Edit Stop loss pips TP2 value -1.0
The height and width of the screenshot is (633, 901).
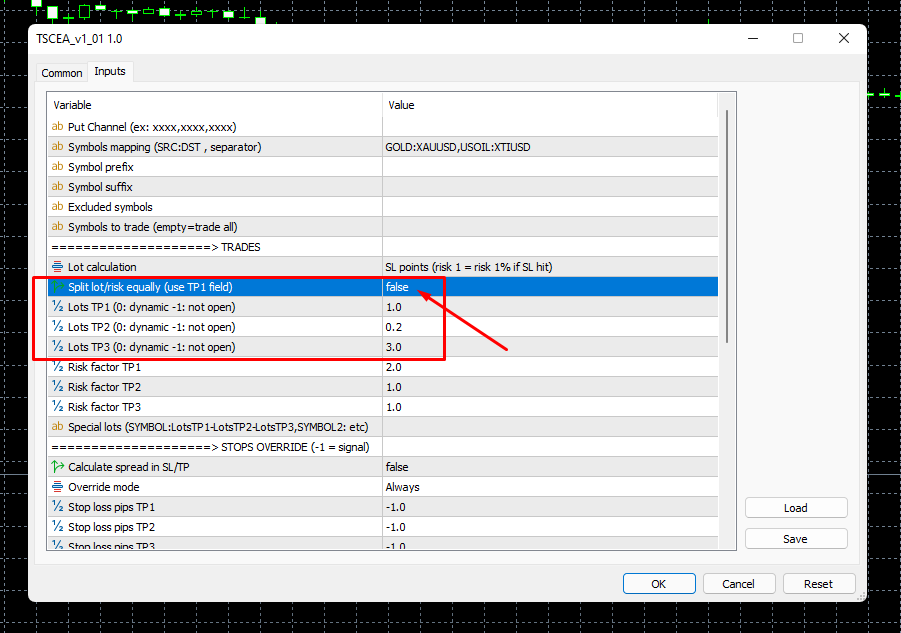click(550, 527)
